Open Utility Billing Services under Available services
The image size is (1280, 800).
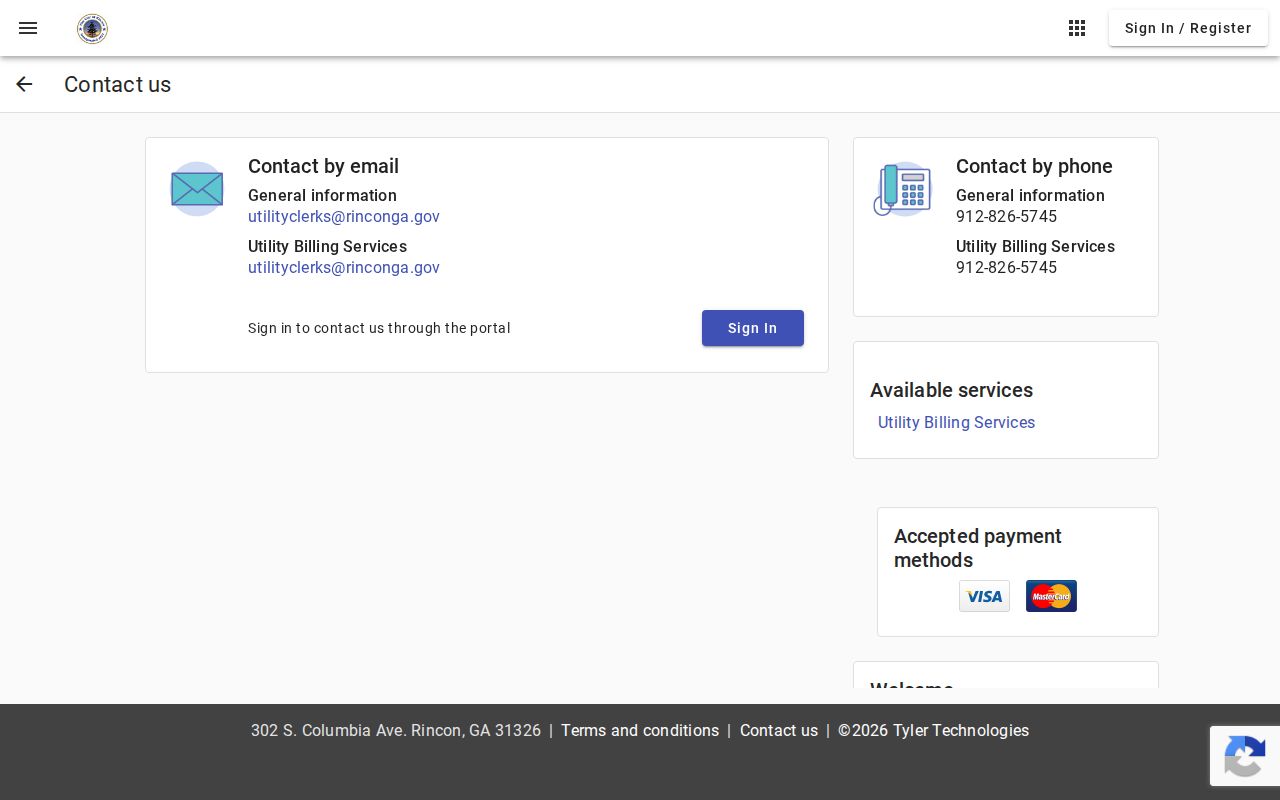956,422
